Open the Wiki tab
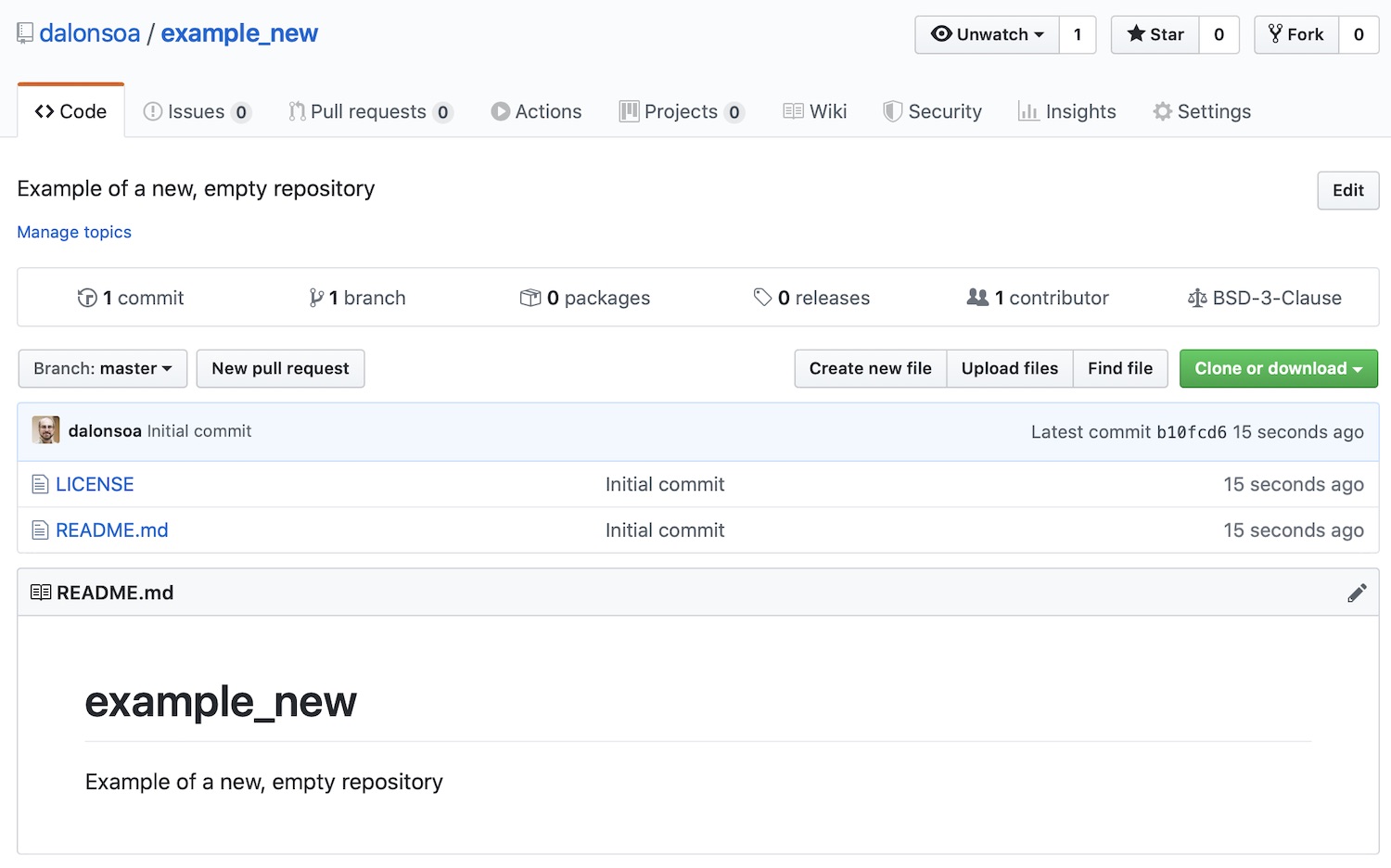1391x868 pixels. coord(815,111)
